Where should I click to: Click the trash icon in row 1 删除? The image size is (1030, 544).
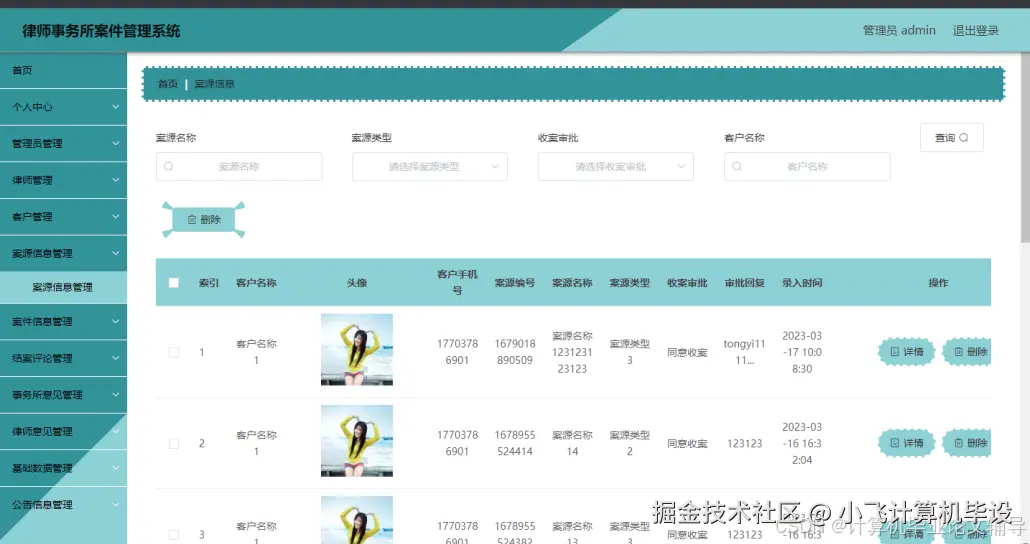(x=958, y=351)
